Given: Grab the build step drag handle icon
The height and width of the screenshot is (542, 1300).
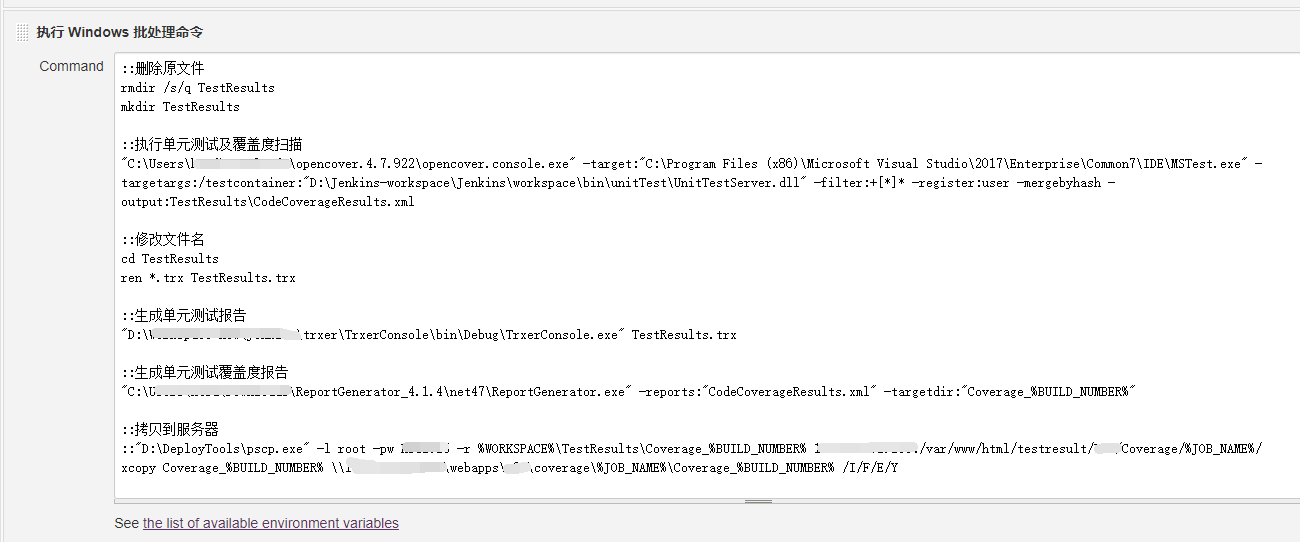Looking at the screenshot, I should [x=23, y=32].
